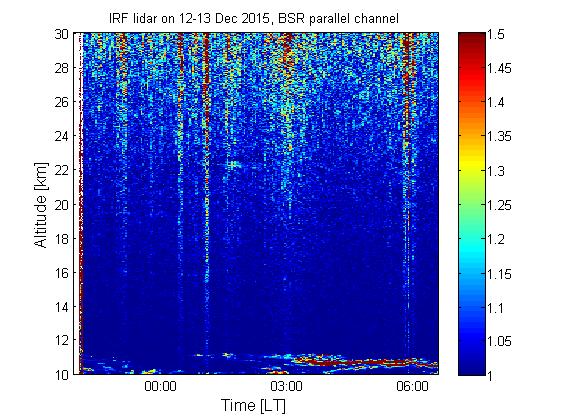Click the 24 km altitude tick label

(61, 136)
